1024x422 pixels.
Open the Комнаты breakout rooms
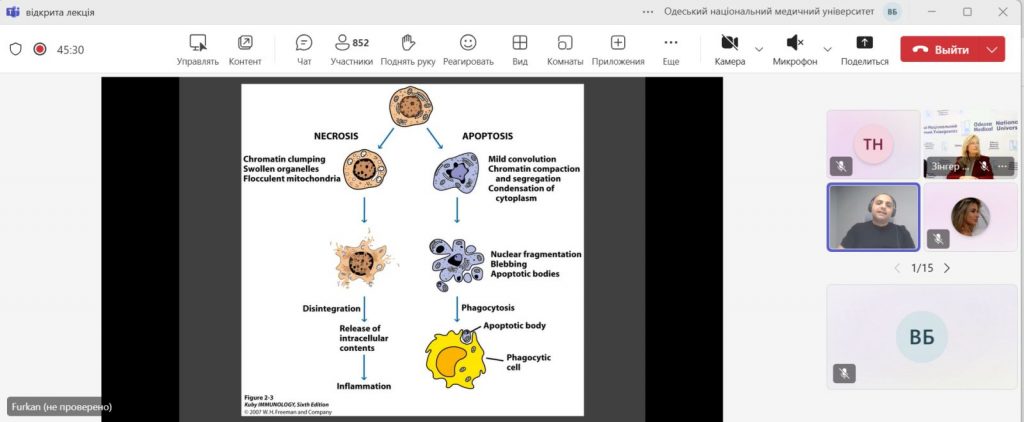tap(565, 49)
